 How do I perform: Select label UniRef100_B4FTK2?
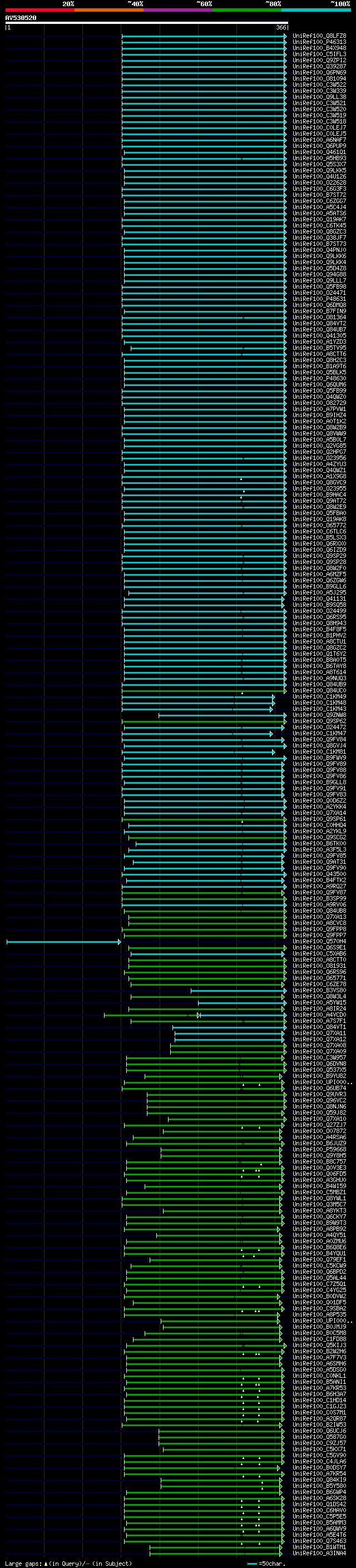[x=319, y=880]
